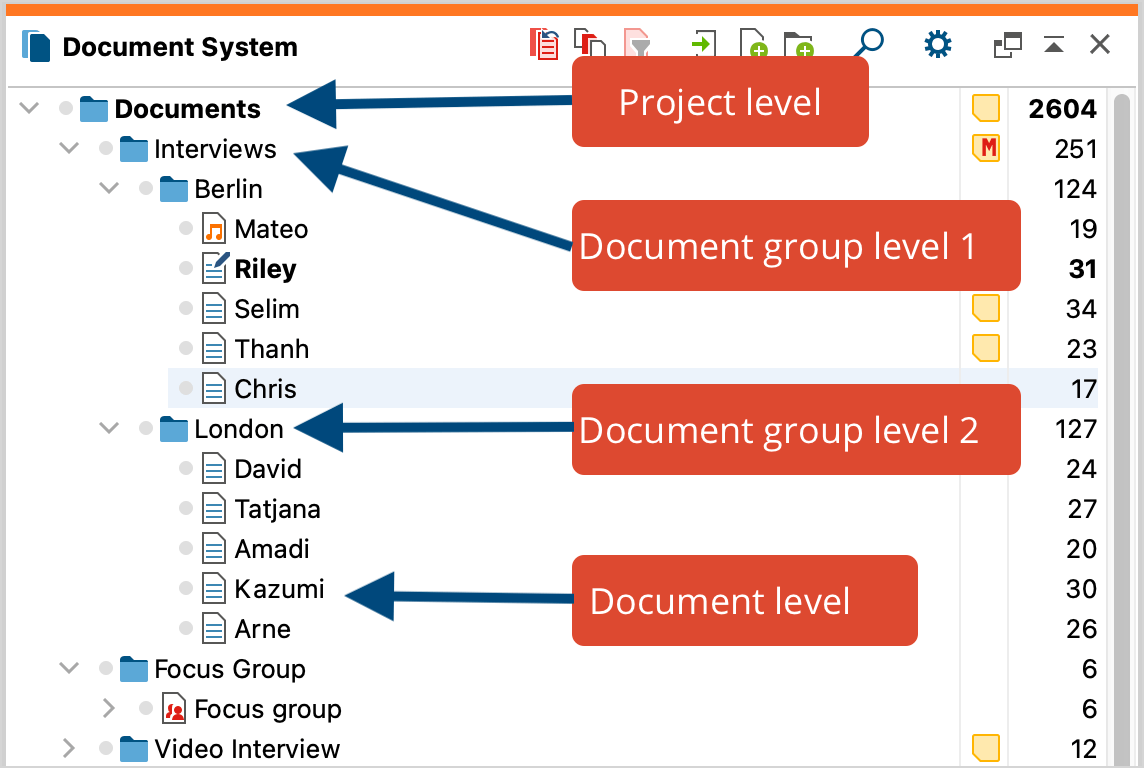Open the M memo on the Interviews row
The width and height of the screenshot is (1144, 768).
click(985, 147)
